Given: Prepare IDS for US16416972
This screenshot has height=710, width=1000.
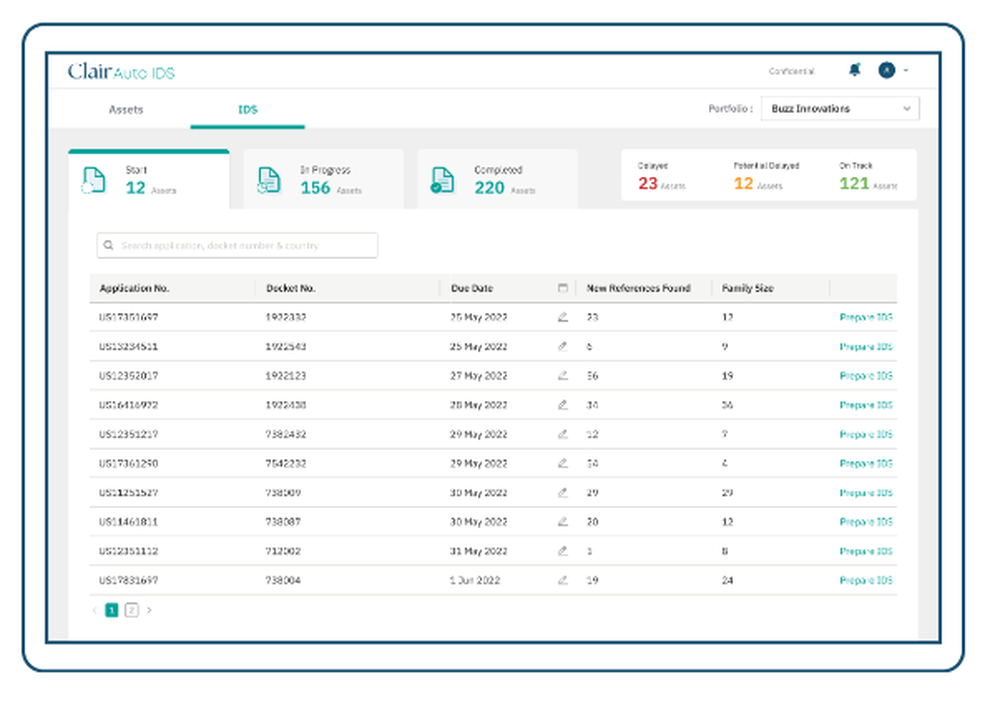Looking at the screenshot, I should point(866,405).
